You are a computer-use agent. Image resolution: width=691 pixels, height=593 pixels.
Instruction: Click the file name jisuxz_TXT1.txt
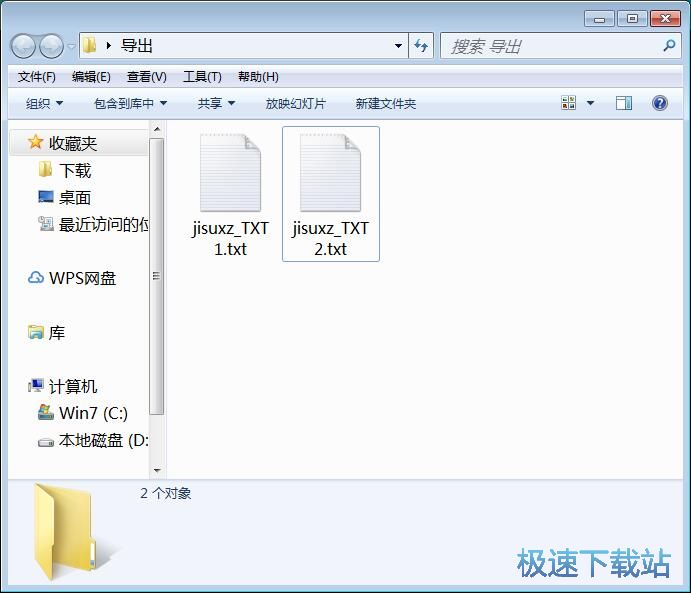point(230,239)
